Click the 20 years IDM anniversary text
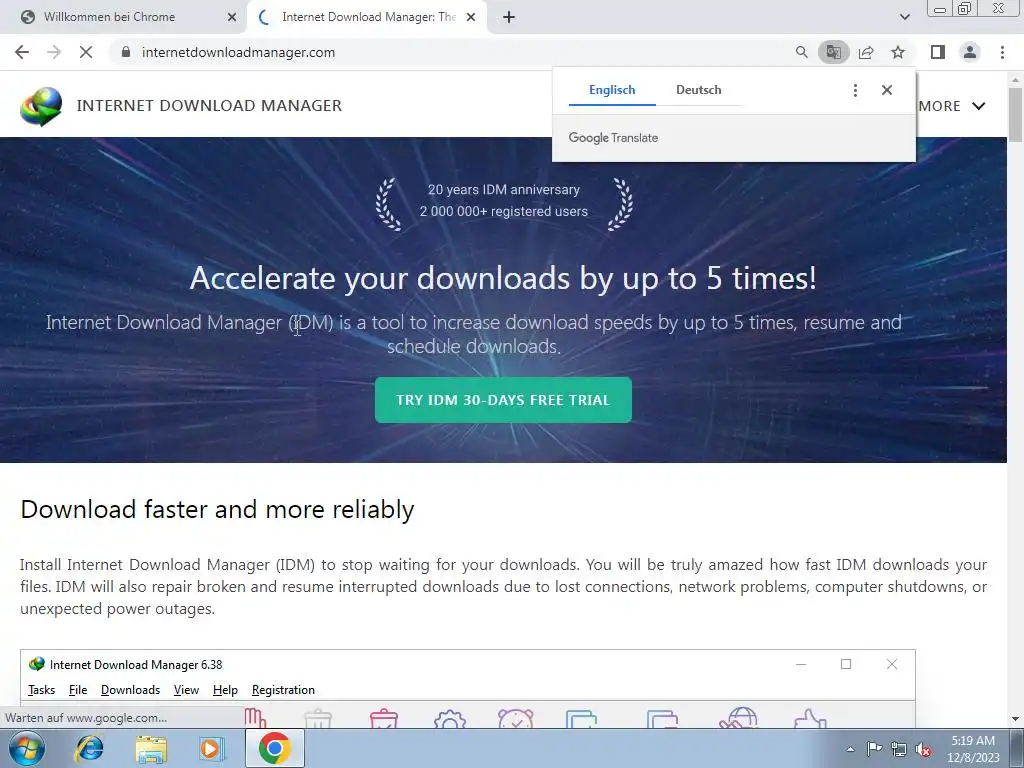1024x768 pixels. pyautogui.click(x=504, y=189)
